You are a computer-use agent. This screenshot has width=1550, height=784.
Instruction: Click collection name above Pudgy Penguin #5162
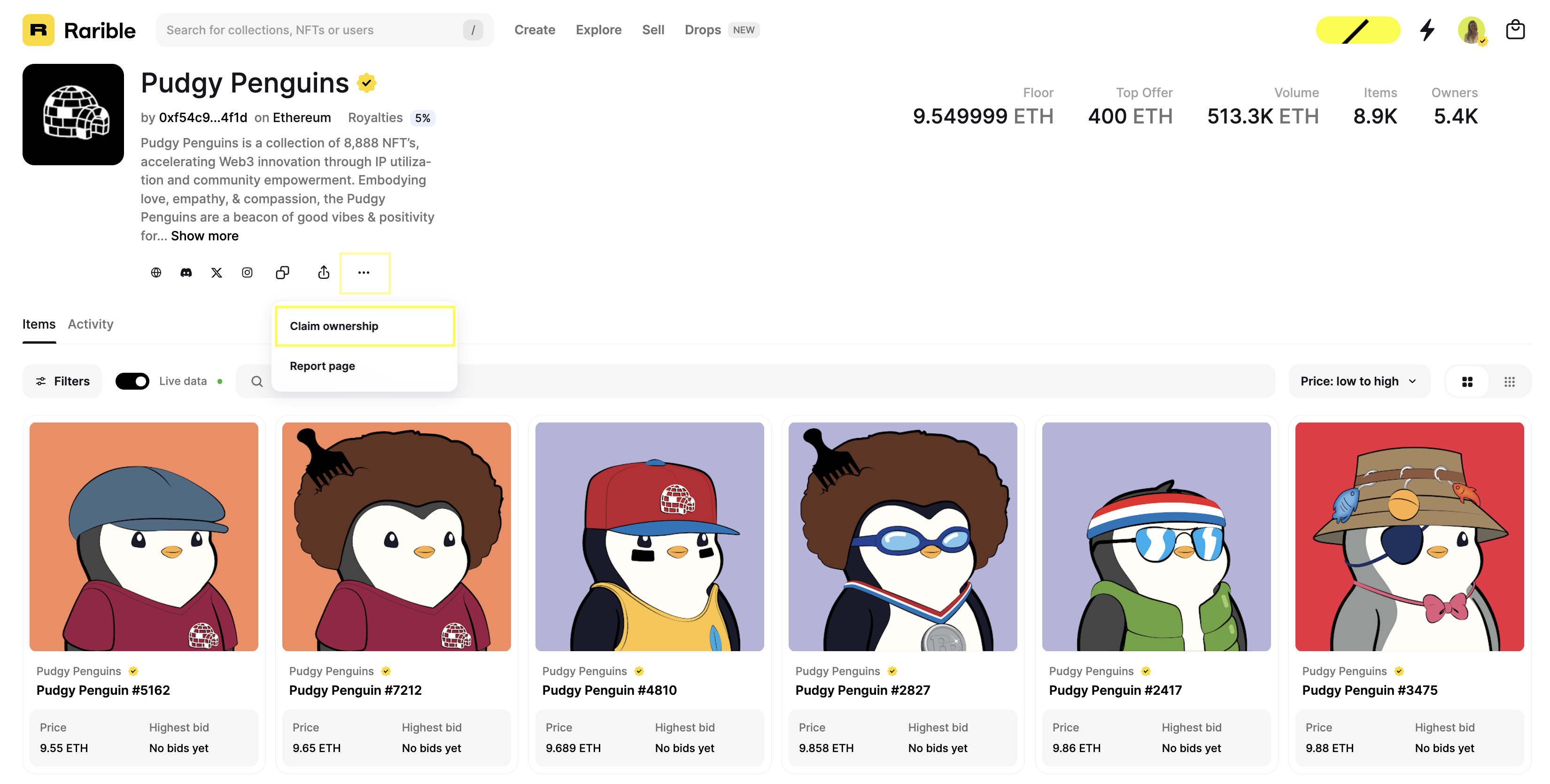point(79,671)
